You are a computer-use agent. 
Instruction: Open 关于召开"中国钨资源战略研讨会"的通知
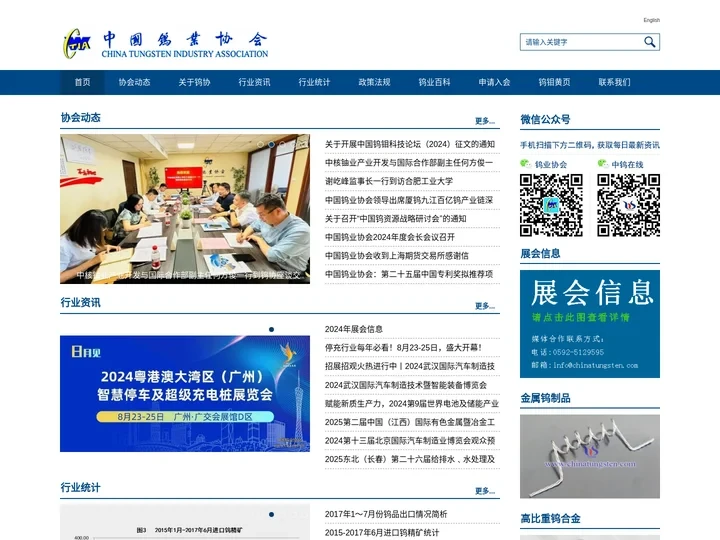(x=395, y=219)
